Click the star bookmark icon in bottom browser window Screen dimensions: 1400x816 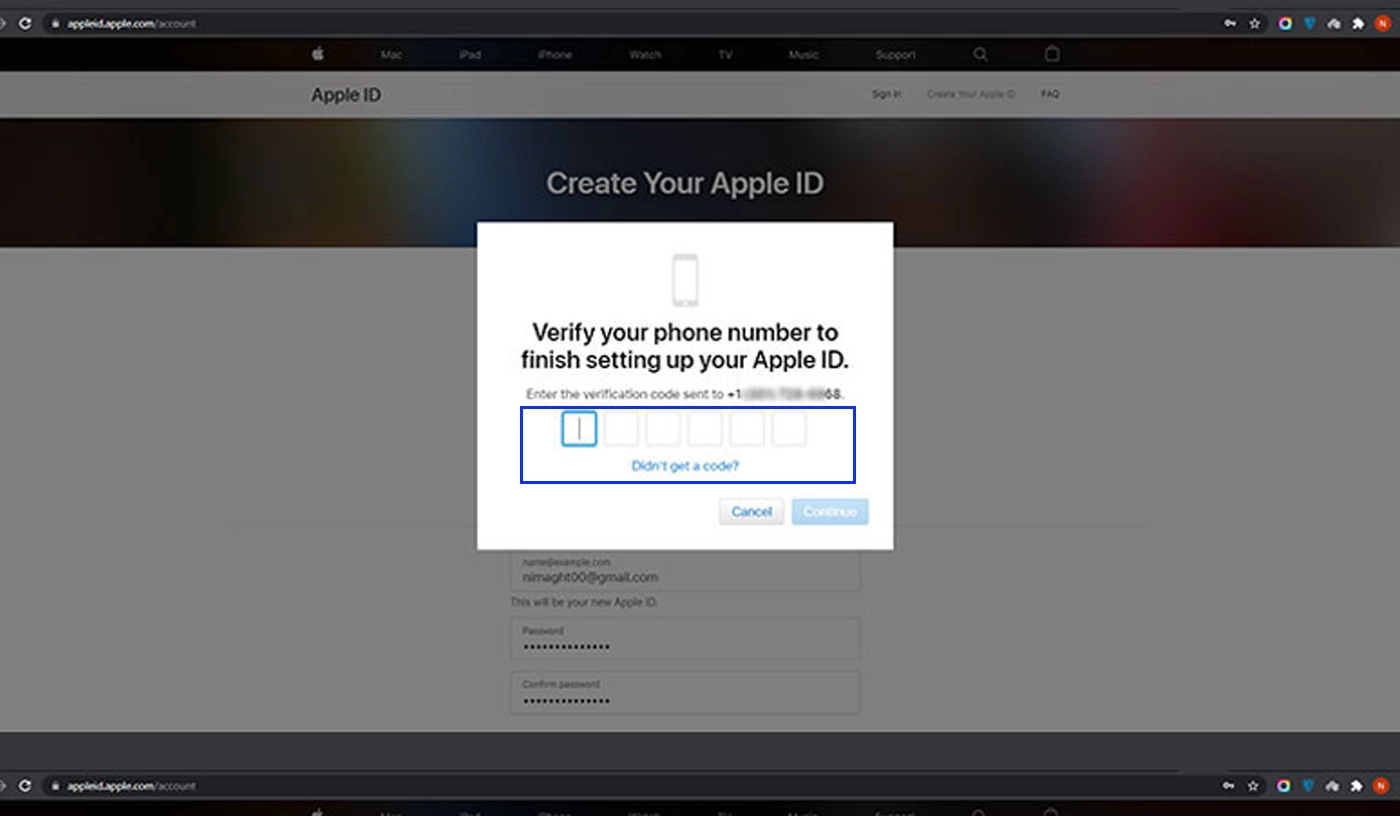(x=1255, y=786)
